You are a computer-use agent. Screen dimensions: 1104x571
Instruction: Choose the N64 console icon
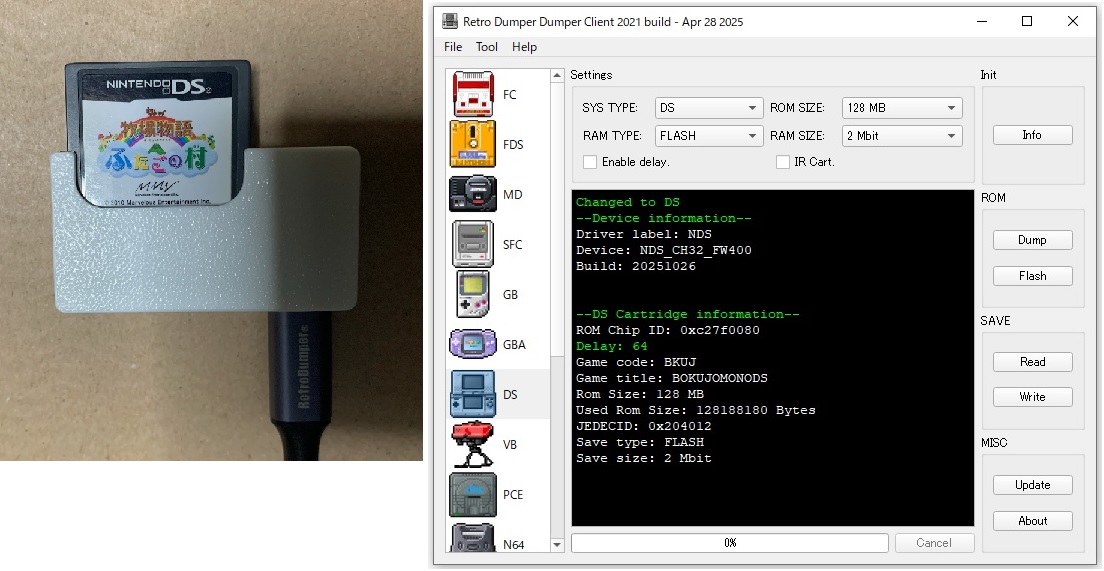[472, 538]
